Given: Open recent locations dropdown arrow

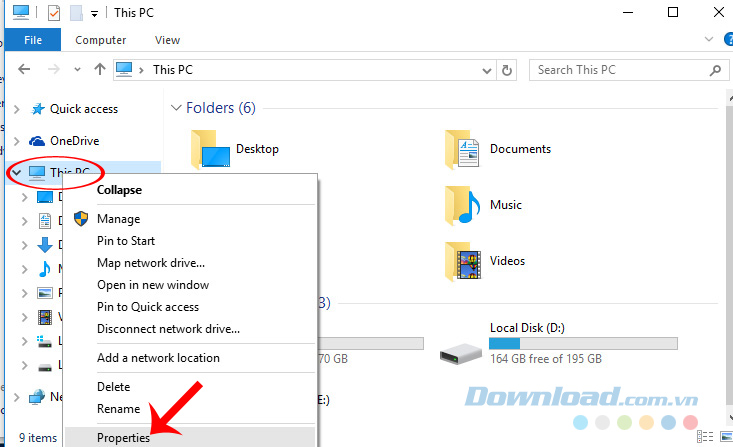Looking at the screenshot, I should 77,70.
